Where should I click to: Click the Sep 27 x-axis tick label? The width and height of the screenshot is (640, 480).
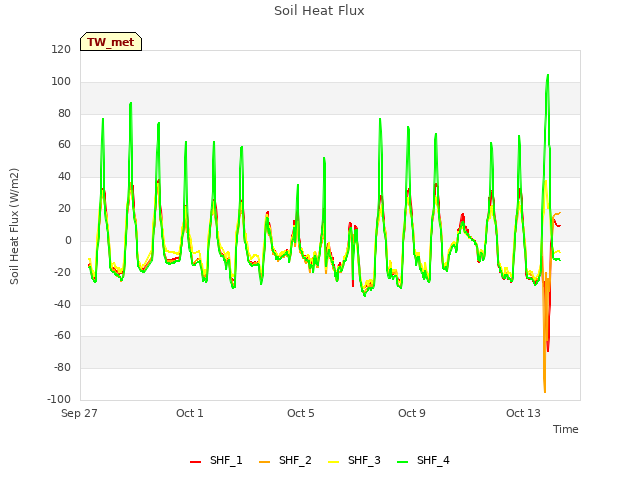(x=79, y=413)
